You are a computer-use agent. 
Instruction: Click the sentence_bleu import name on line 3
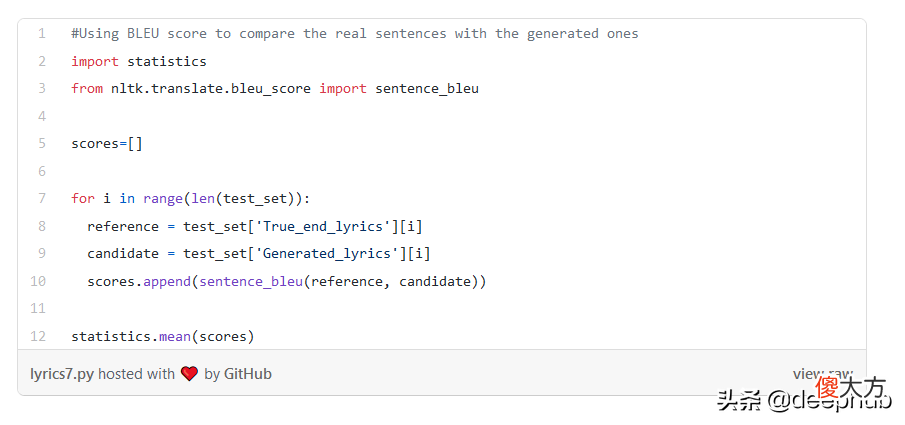click(427, 89)
